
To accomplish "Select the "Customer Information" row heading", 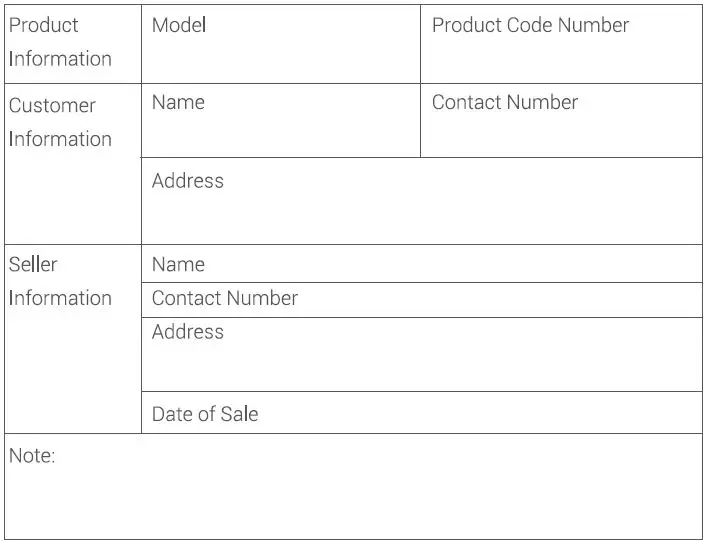I will point(60,122).
